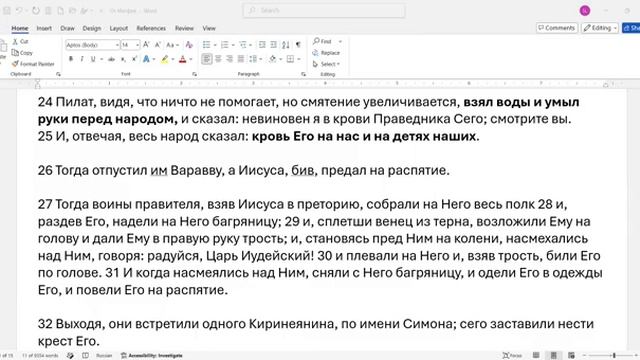The height and width of the screenshot is (360, 640).
Task: Adjust the zoom slider
Action: coord(613,356)
